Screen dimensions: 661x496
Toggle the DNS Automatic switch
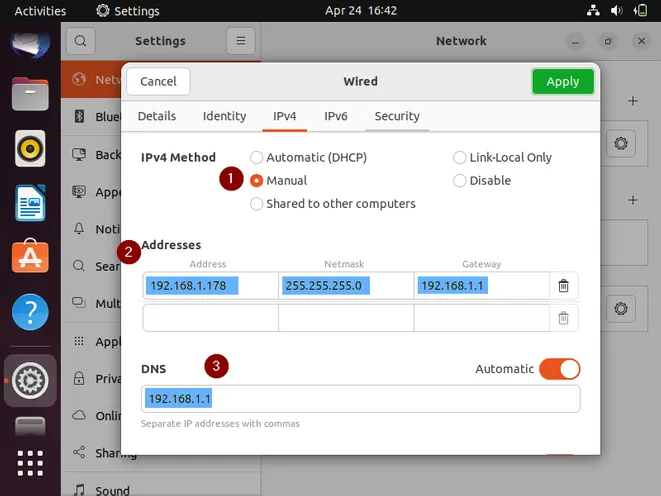[x=559, y=369]
